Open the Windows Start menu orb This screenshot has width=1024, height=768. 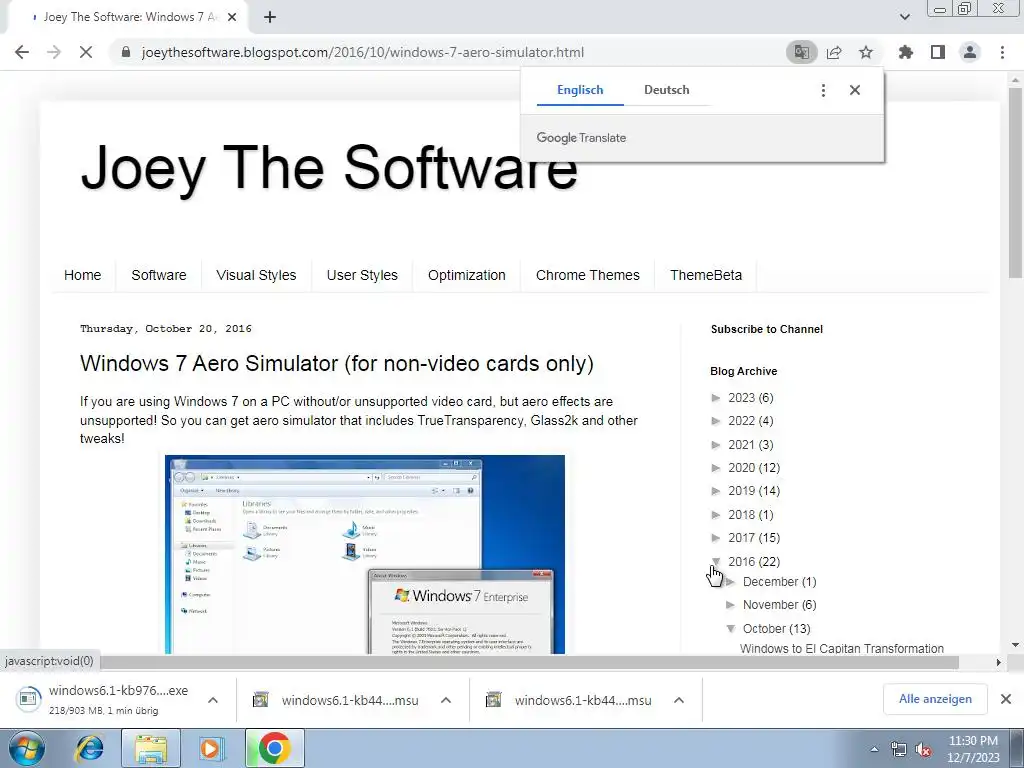coord(27,748)
